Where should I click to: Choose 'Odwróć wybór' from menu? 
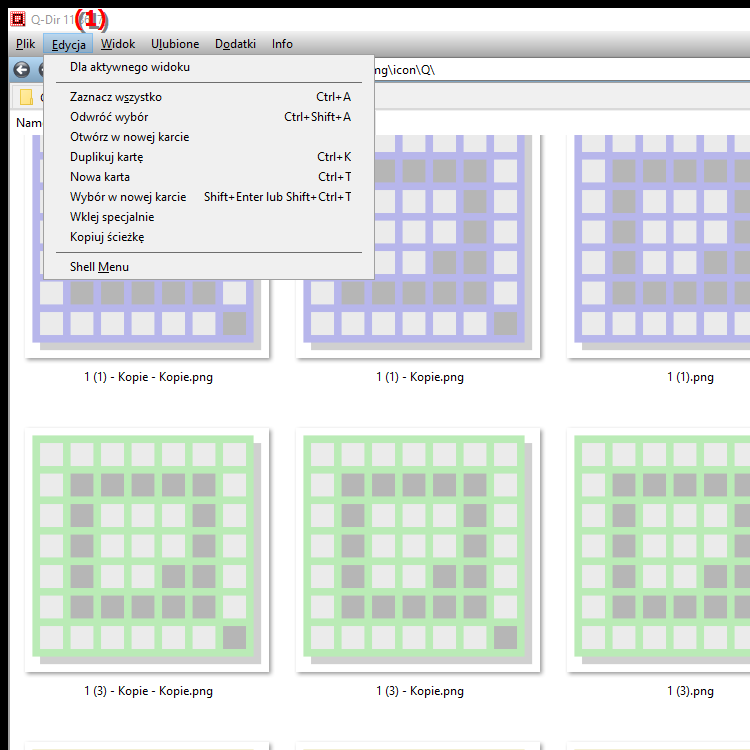(209, 117)
